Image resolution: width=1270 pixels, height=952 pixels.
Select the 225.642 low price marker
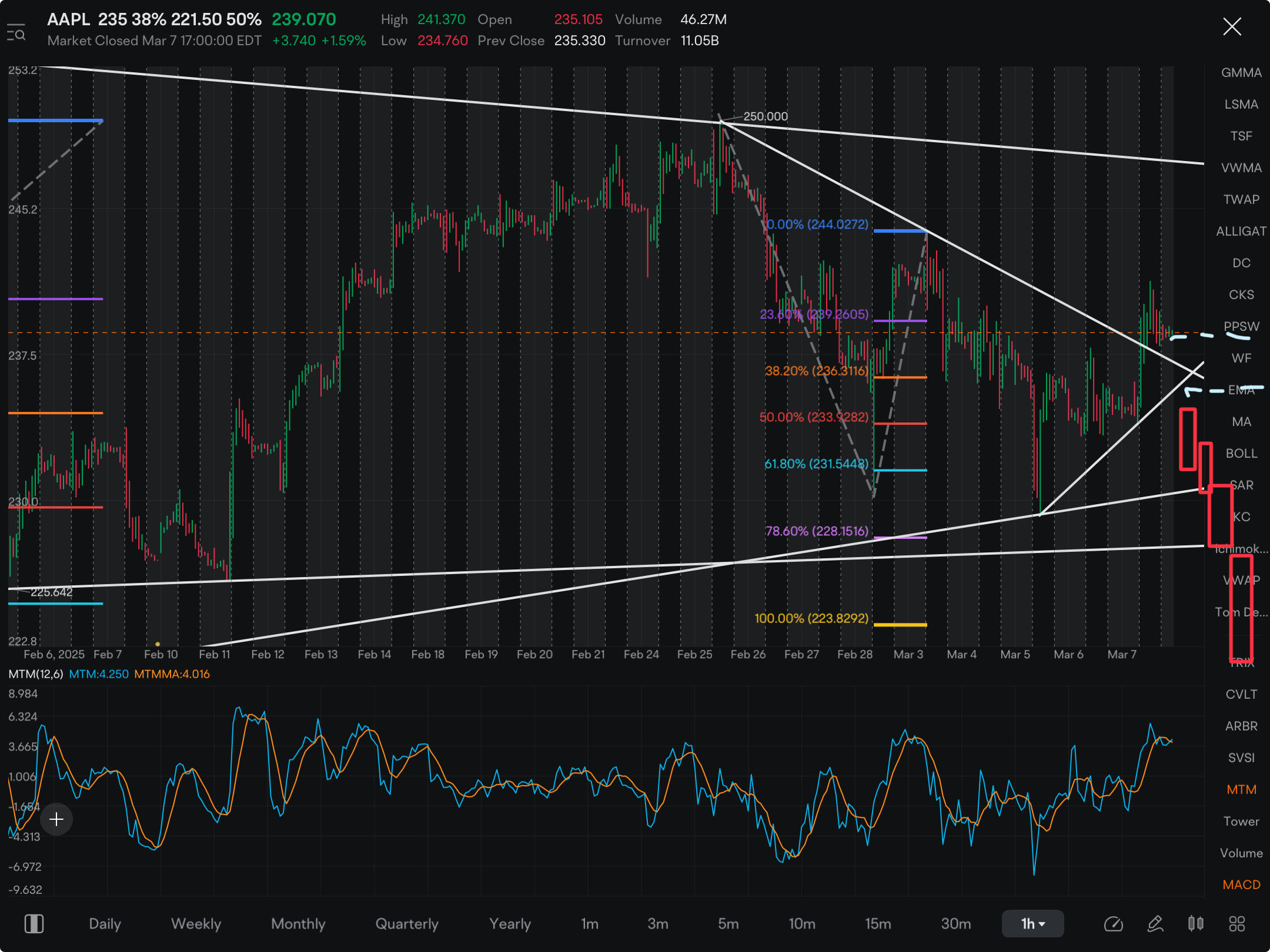point(51,592)
